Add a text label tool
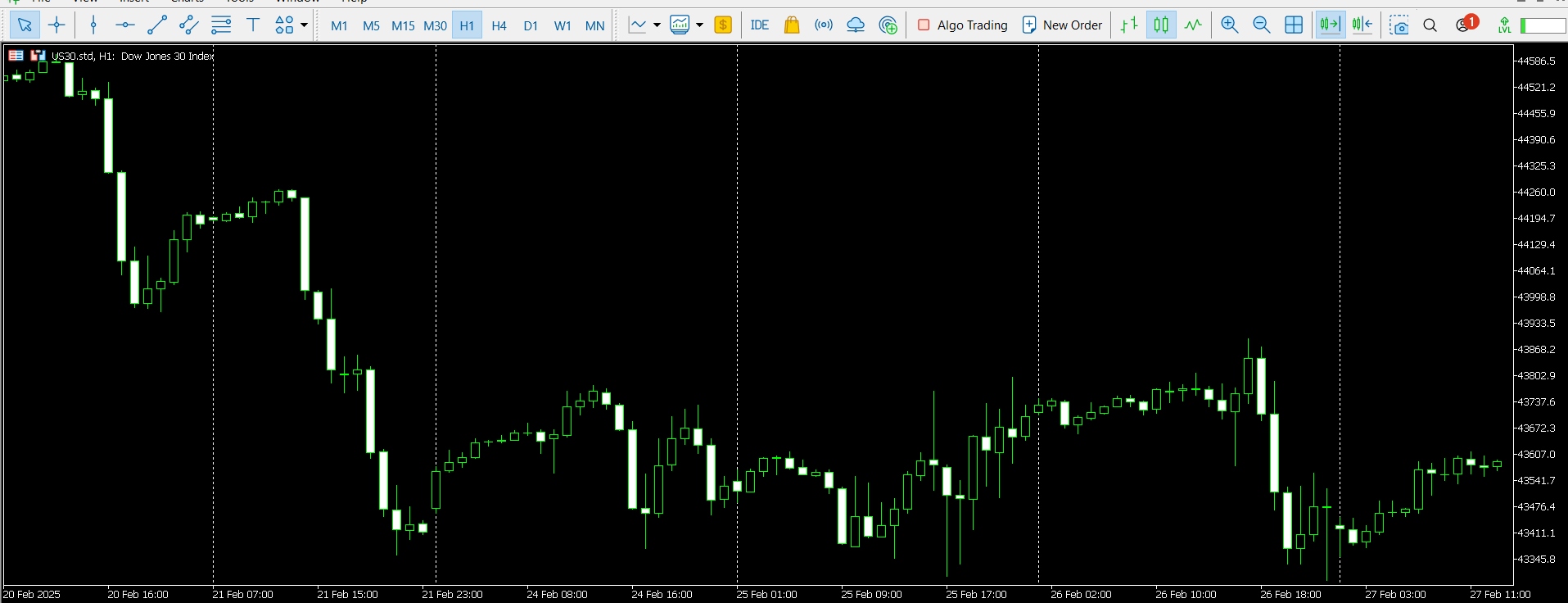 tap(253, 25)
